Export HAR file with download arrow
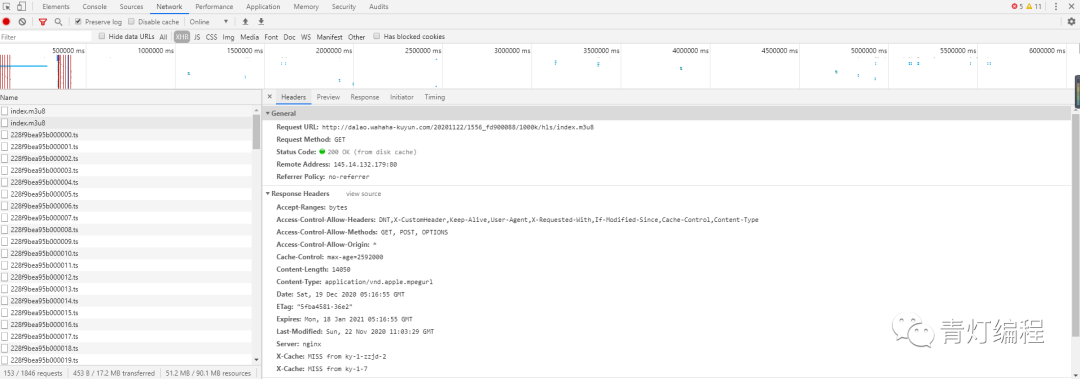The width and height of the screenshot is (1080, 379). pyautogui.click(x=261, y=22)
